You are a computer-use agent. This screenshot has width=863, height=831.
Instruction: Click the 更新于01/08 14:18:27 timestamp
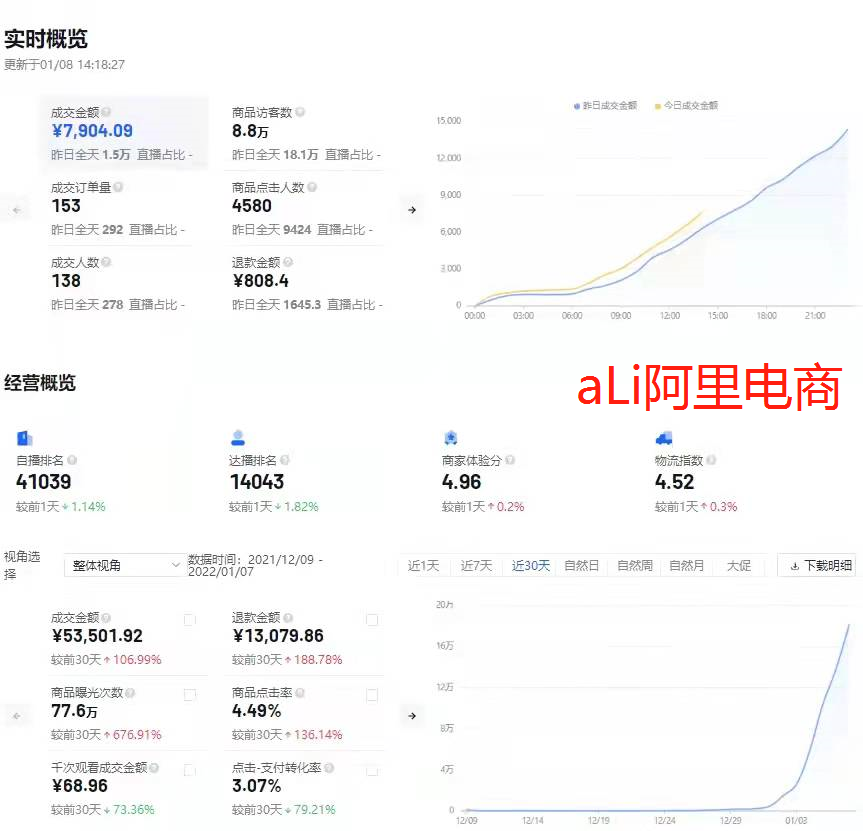tap(64, 64)
